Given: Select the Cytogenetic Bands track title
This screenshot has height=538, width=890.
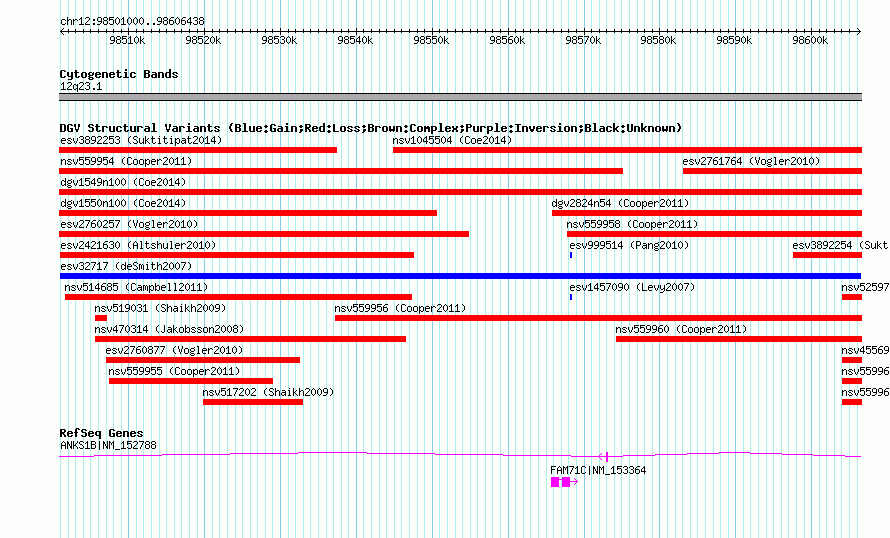Looking at the screenshot, I should (119, 74).
